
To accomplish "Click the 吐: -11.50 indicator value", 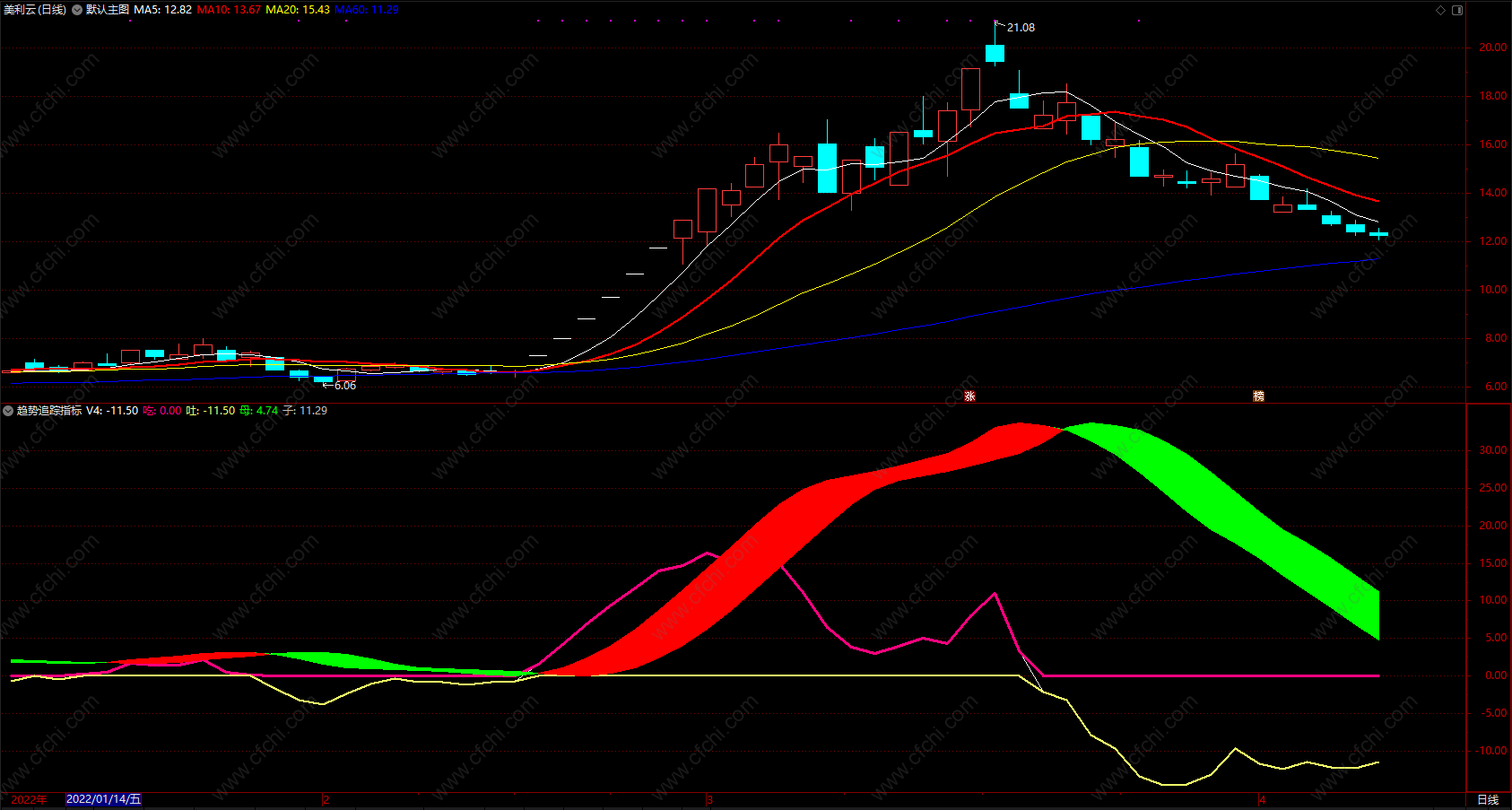I will (x=211, y=411).
